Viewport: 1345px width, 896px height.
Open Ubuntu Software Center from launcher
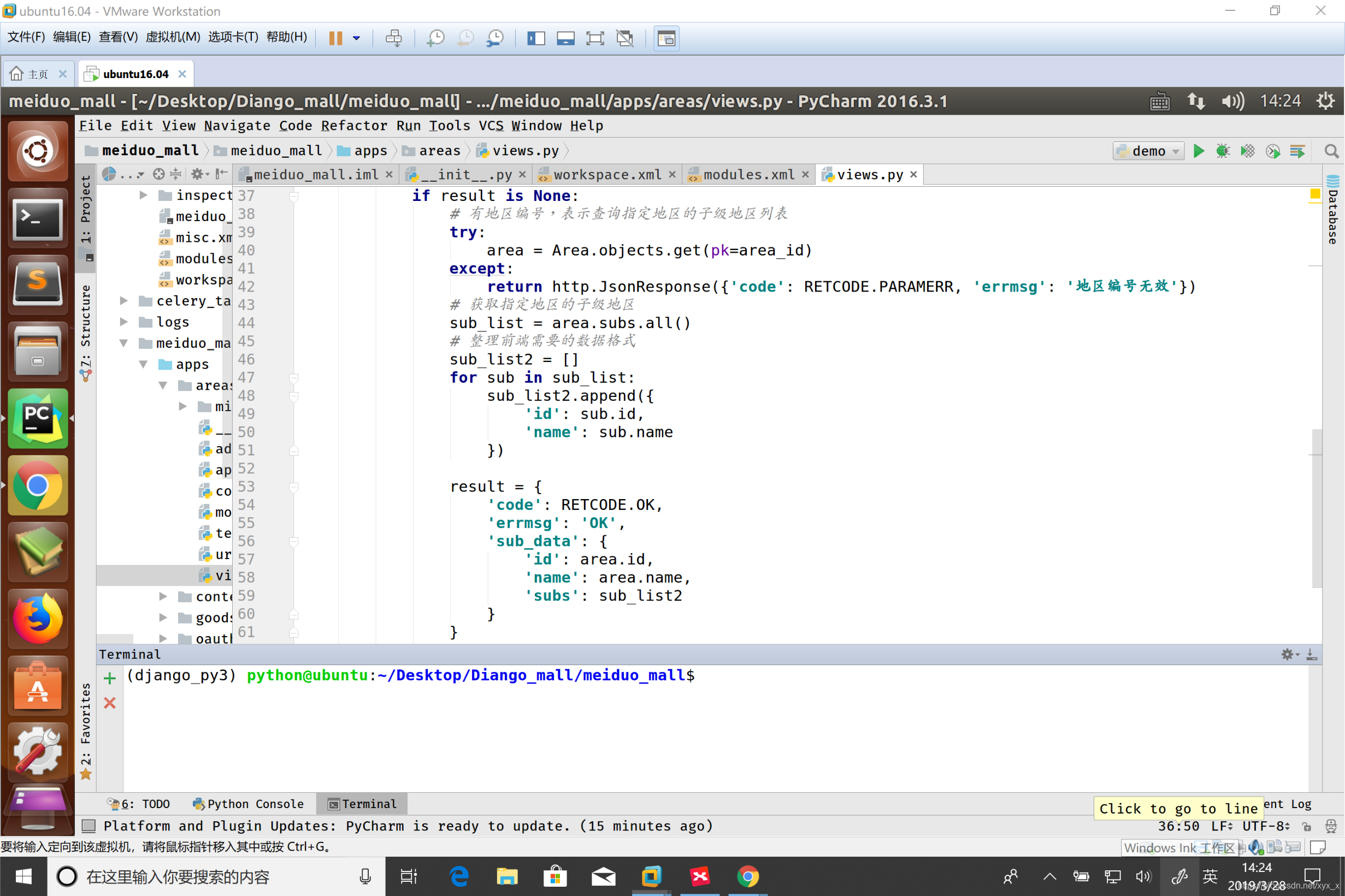coord(38,686)
